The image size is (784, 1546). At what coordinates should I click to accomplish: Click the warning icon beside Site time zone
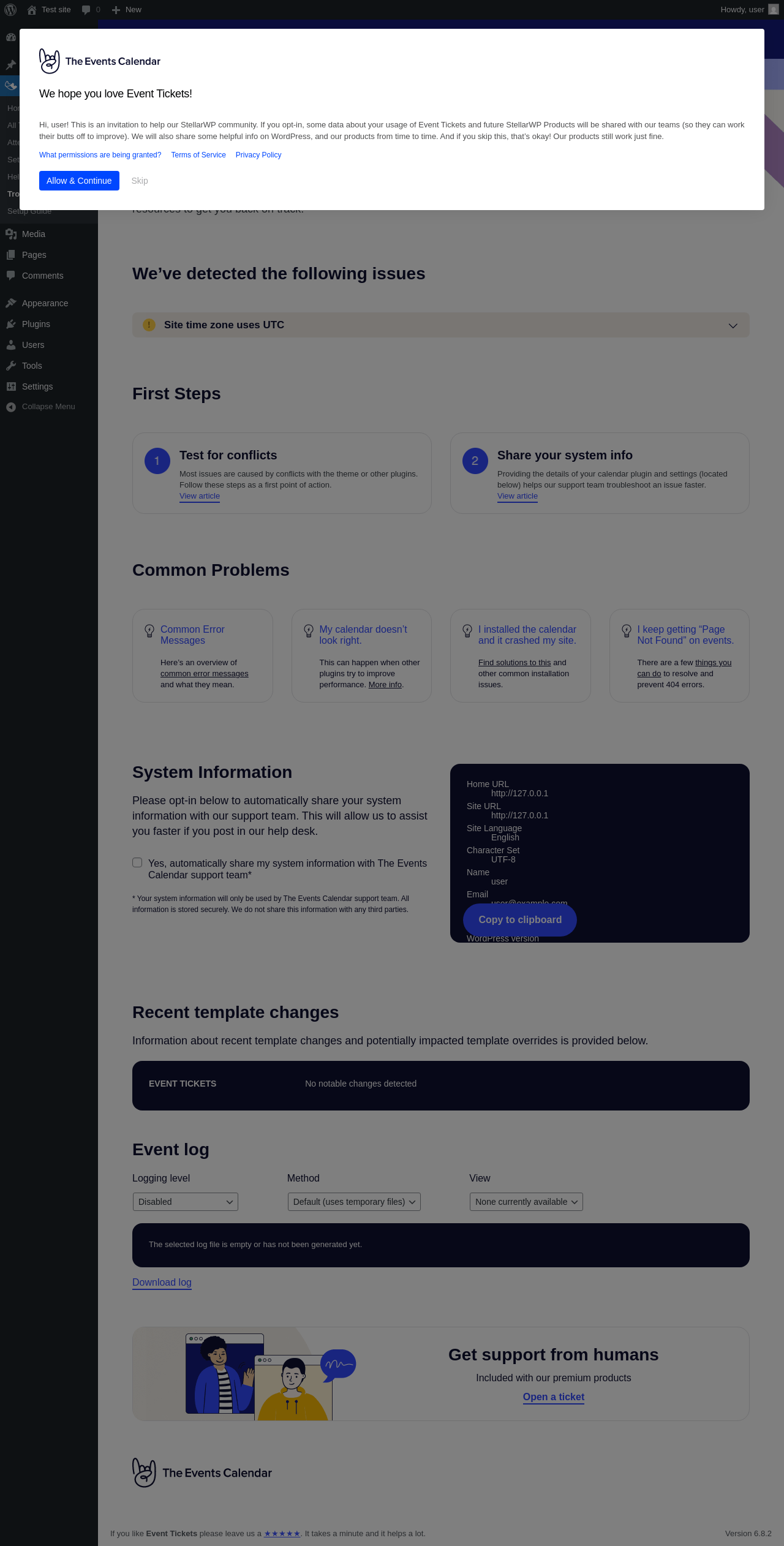pyautogui.click(x=149, y=325)
